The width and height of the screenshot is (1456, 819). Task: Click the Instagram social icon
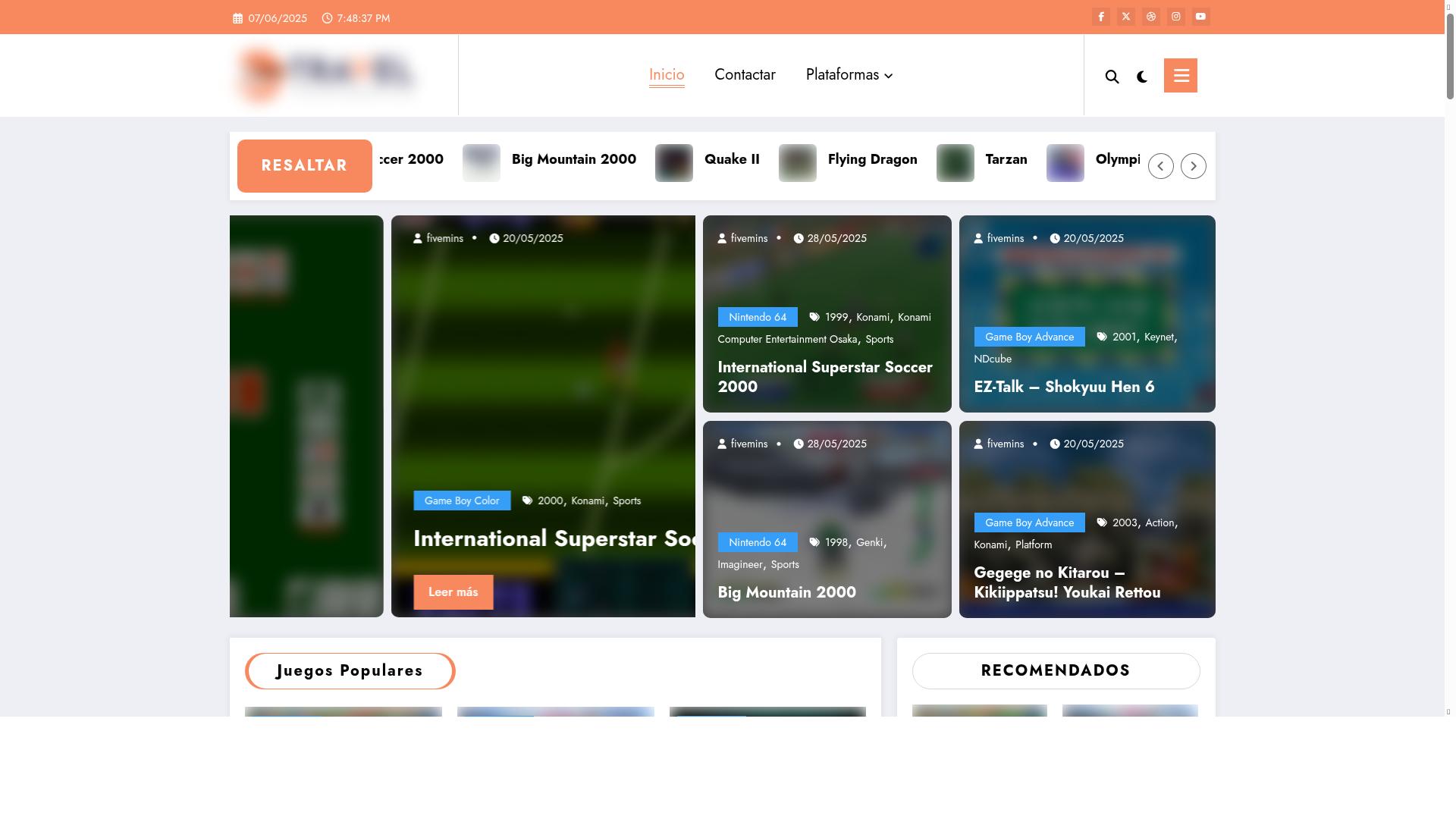click(x=1176, y=17)
